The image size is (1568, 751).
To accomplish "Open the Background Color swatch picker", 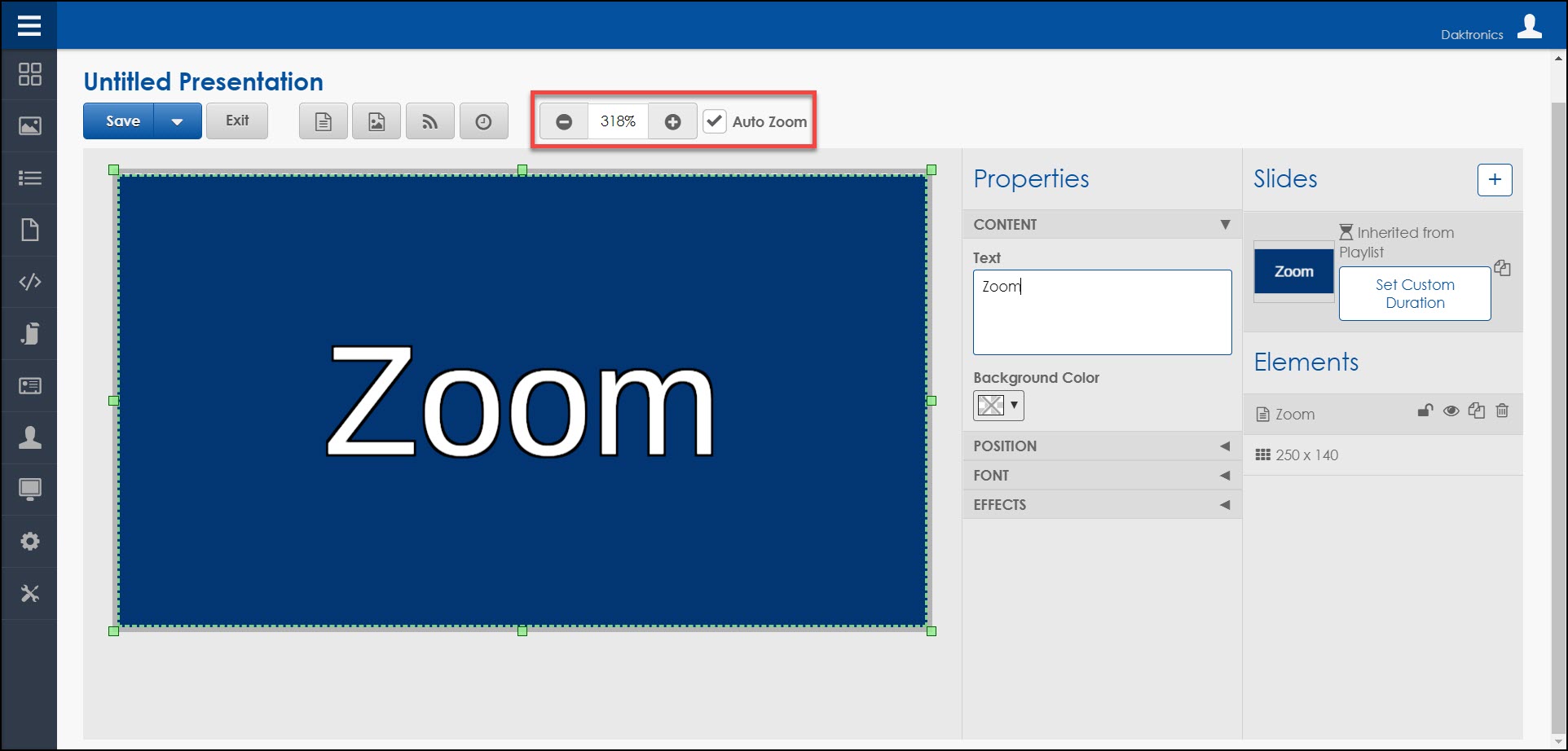I will pyautogui.click(x=998, y=405).
